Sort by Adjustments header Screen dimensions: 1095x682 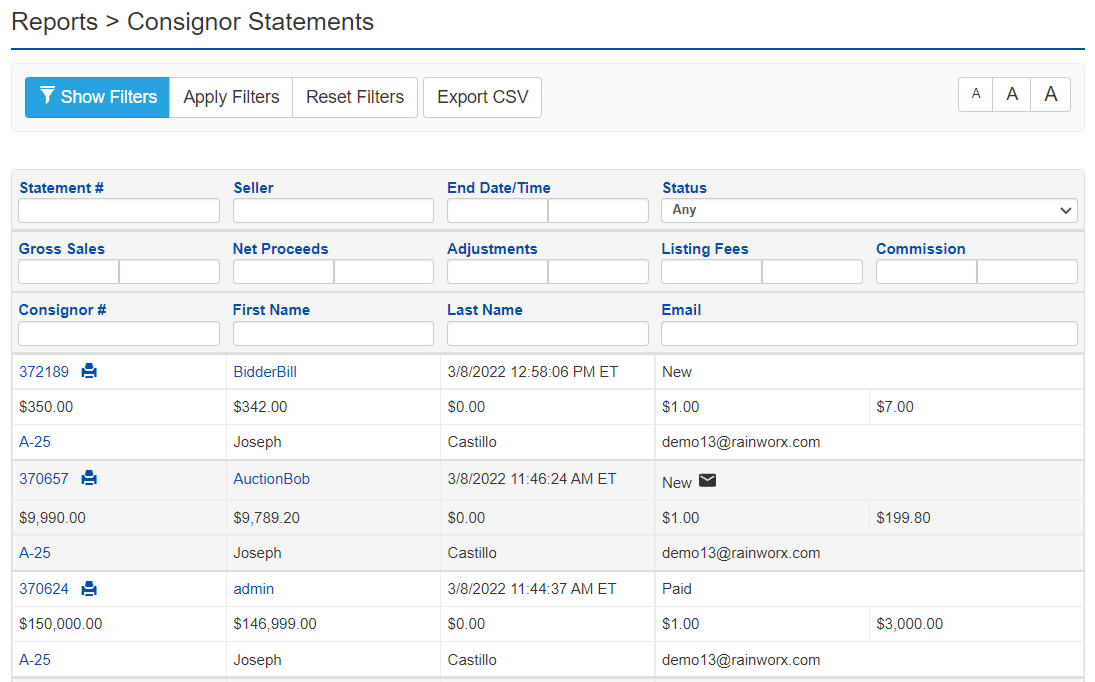pos(492,249)
